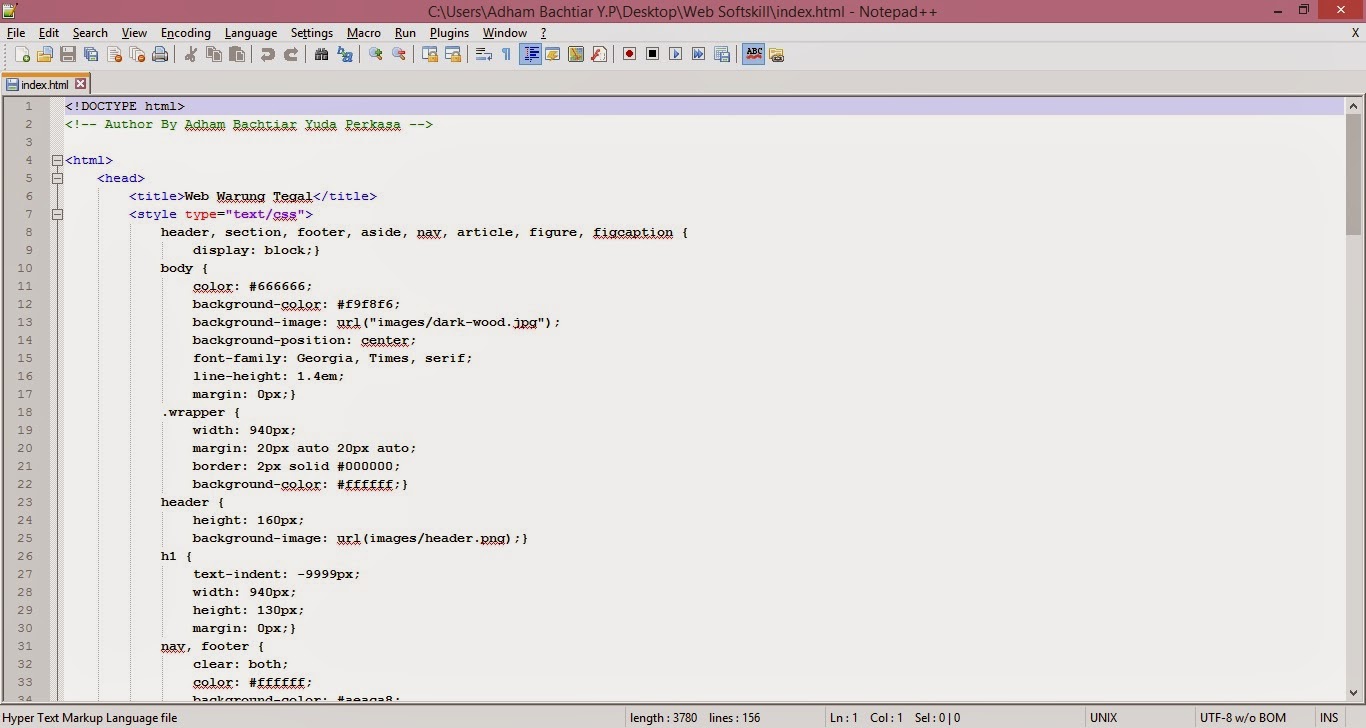Cut the selection with scissors icon
This screenshot has height=728, width=1366.
pos(190,54)
